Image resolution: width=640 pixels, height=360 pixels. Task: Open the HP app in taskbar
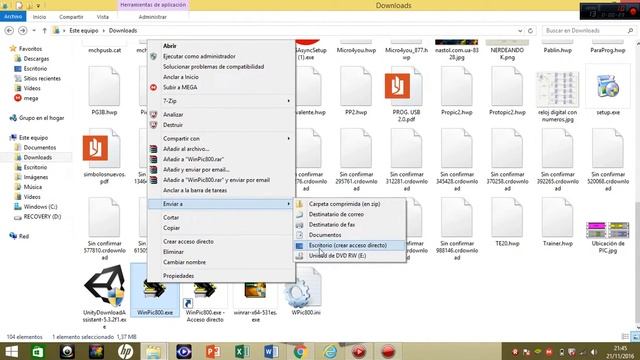pyautogui.click(x=125, y=351)
